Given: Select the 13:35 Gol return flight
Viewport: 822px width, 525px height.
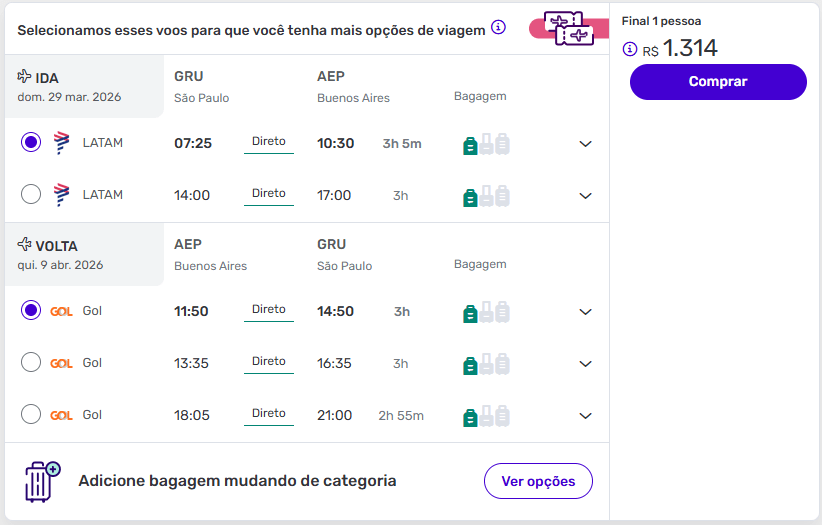Looking at the screenshot, I should (31, 363).
